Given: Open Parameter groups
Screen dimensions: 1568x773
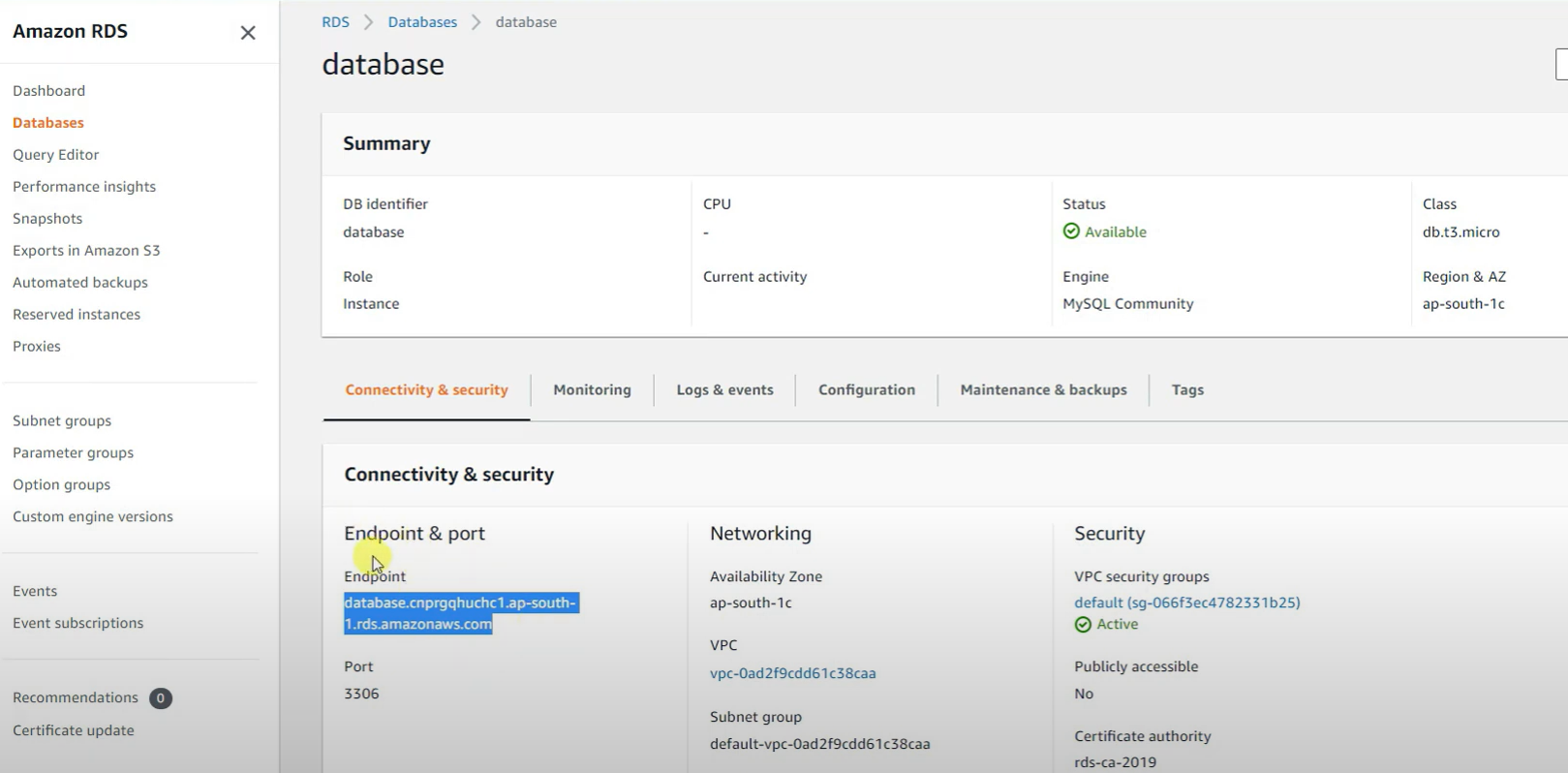Looking at the screenshot, I should pyautogui.click(x=73, y=453).
